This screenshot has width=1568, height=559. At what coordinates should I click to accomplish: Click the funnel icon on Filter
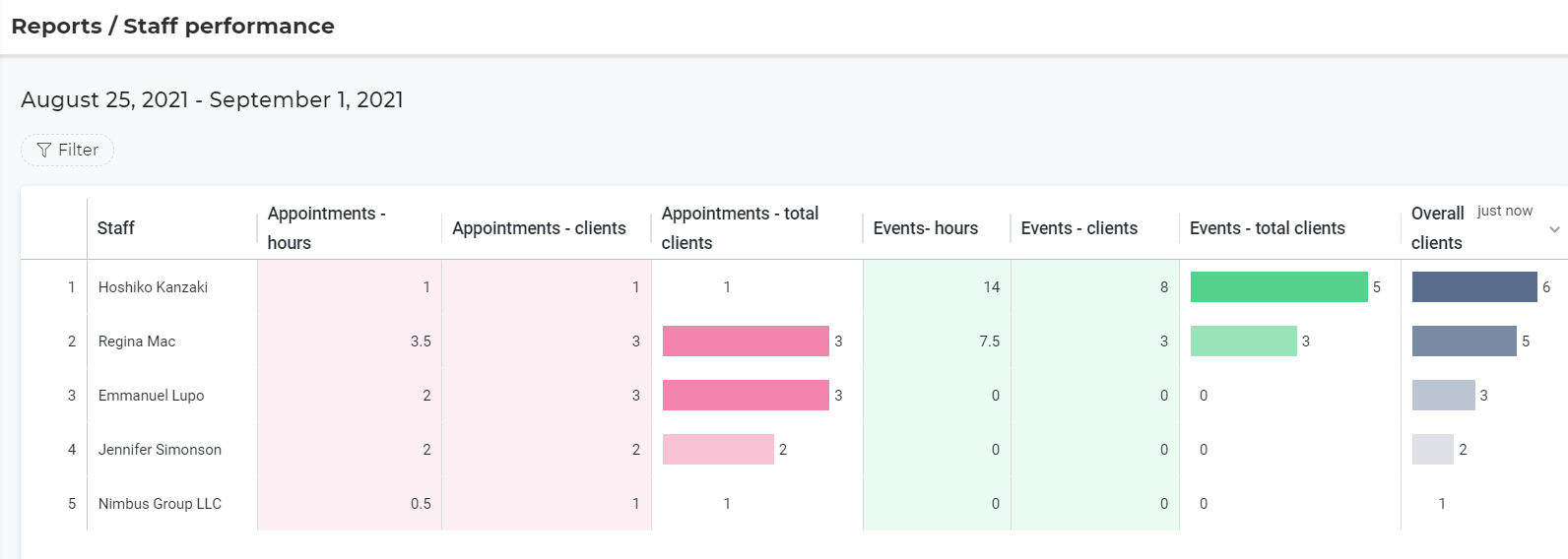click(x=43, y=151)
